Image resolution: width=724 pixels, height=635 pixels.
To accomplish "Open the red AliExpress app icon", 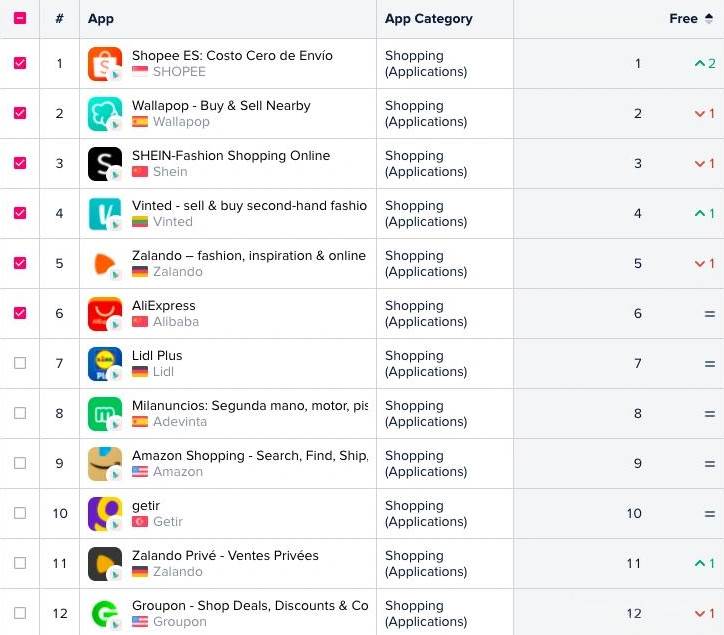I will (105, 314).
